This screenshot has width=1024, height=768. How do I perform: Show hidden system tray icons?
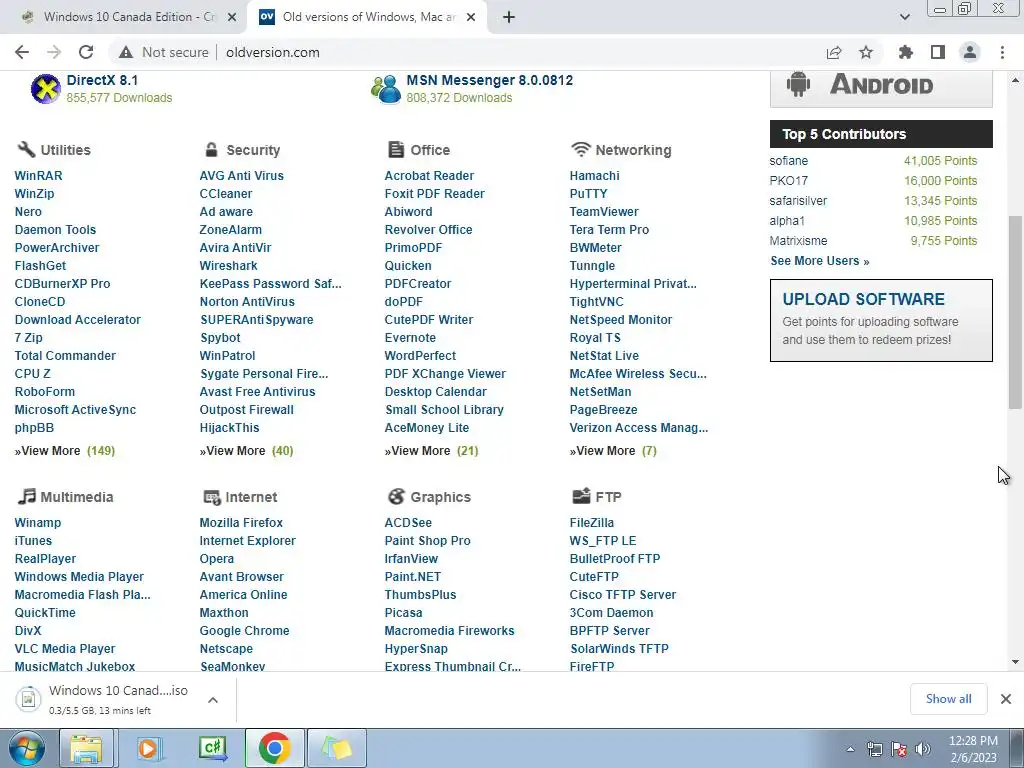click(850, 749)
